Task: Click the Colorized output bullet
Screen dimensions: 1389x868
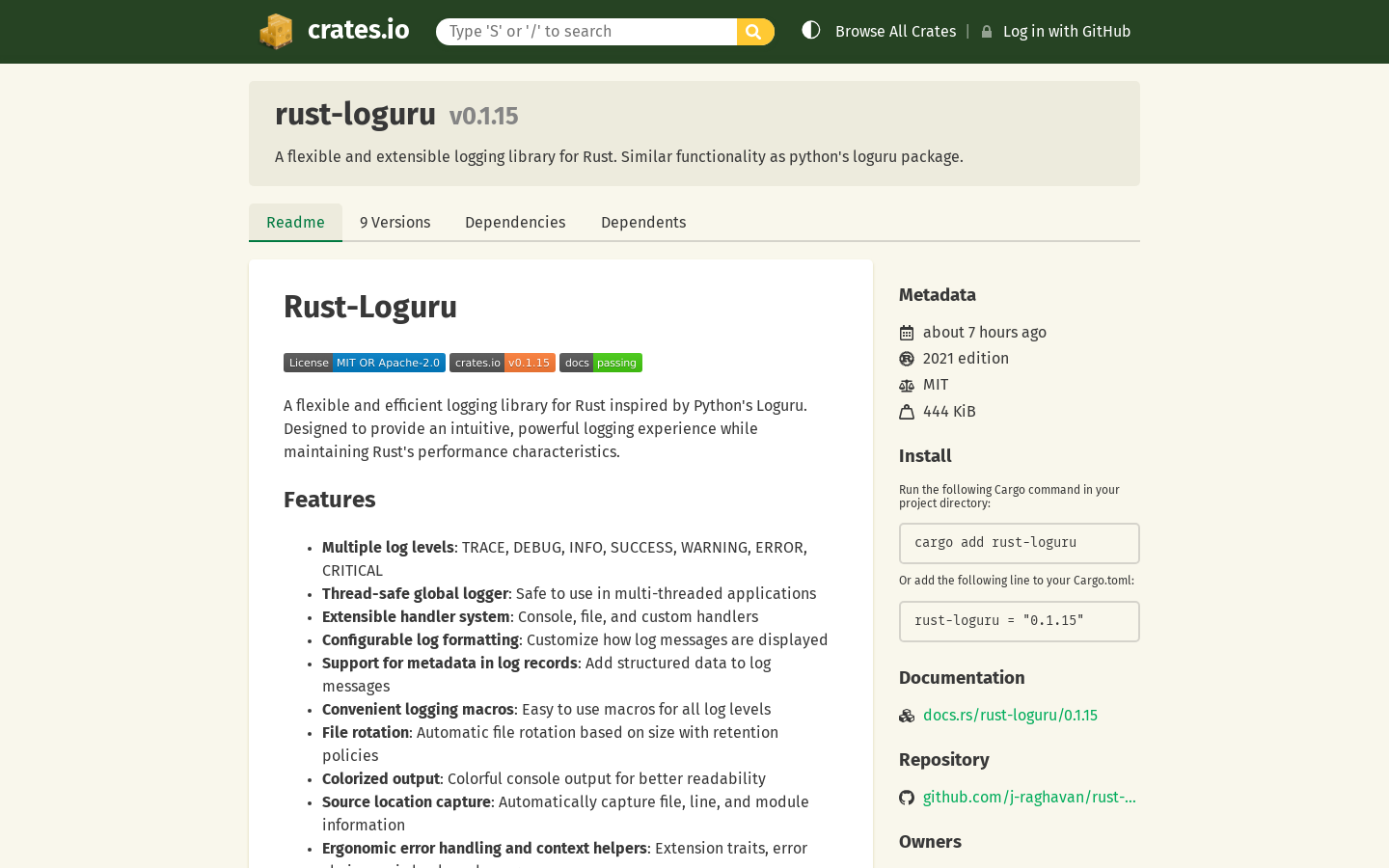Action: pyautogui.click(x=544, y=779)
